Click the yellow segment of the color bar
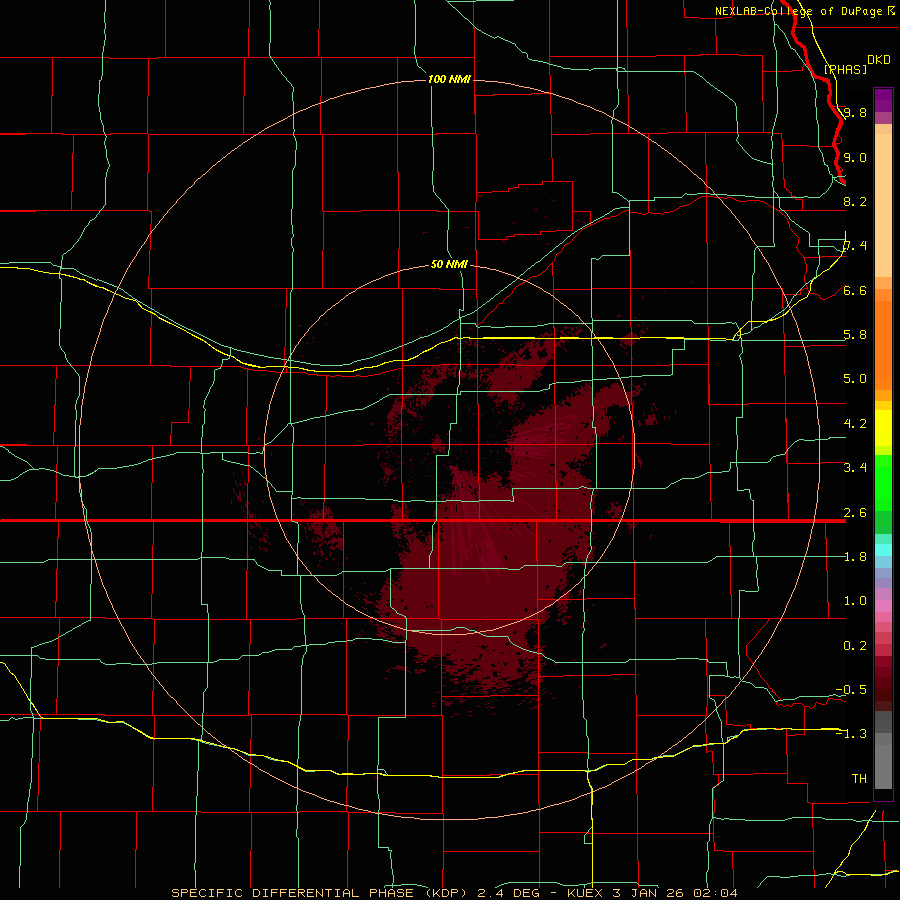This screenshot has height=900, width=900. 883,428
